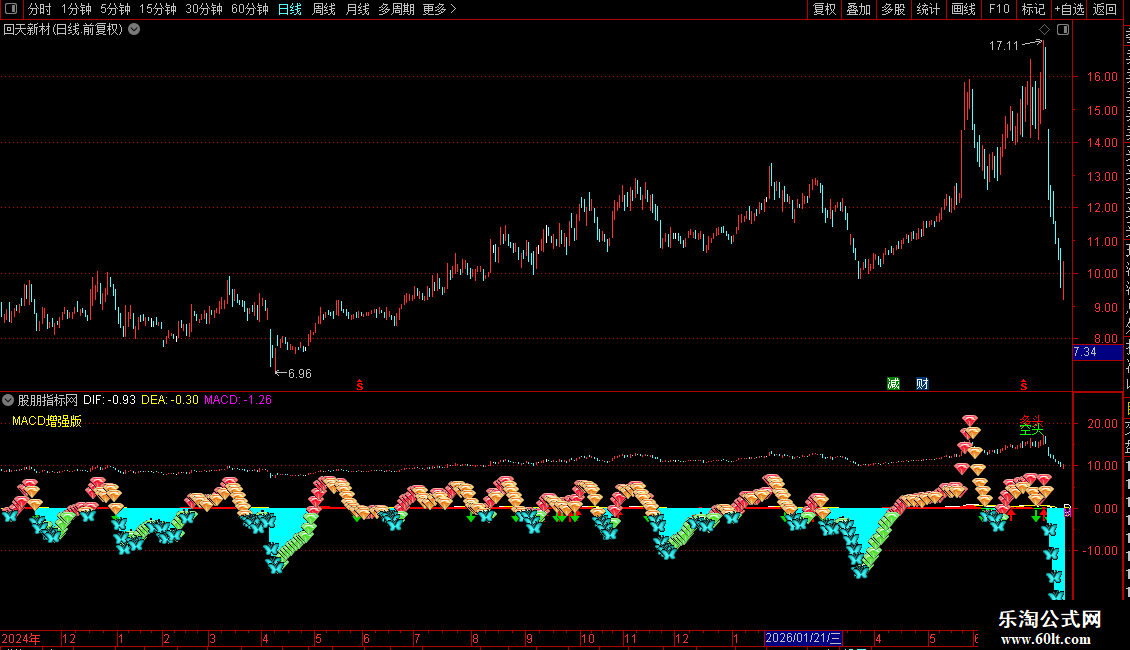Click the 回天新材(日线.前复权) title text

[x=63, y=30]
